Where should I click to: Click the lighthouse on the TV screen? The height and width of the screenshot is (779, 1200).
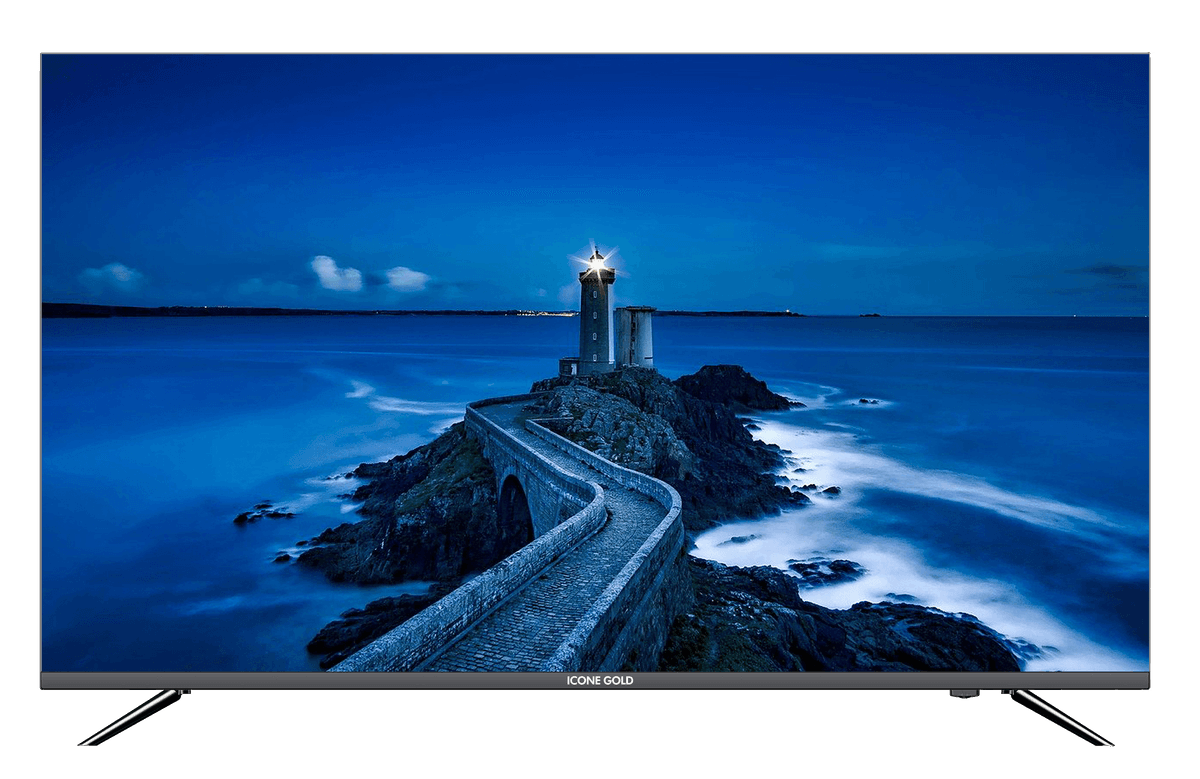(597, 309)
